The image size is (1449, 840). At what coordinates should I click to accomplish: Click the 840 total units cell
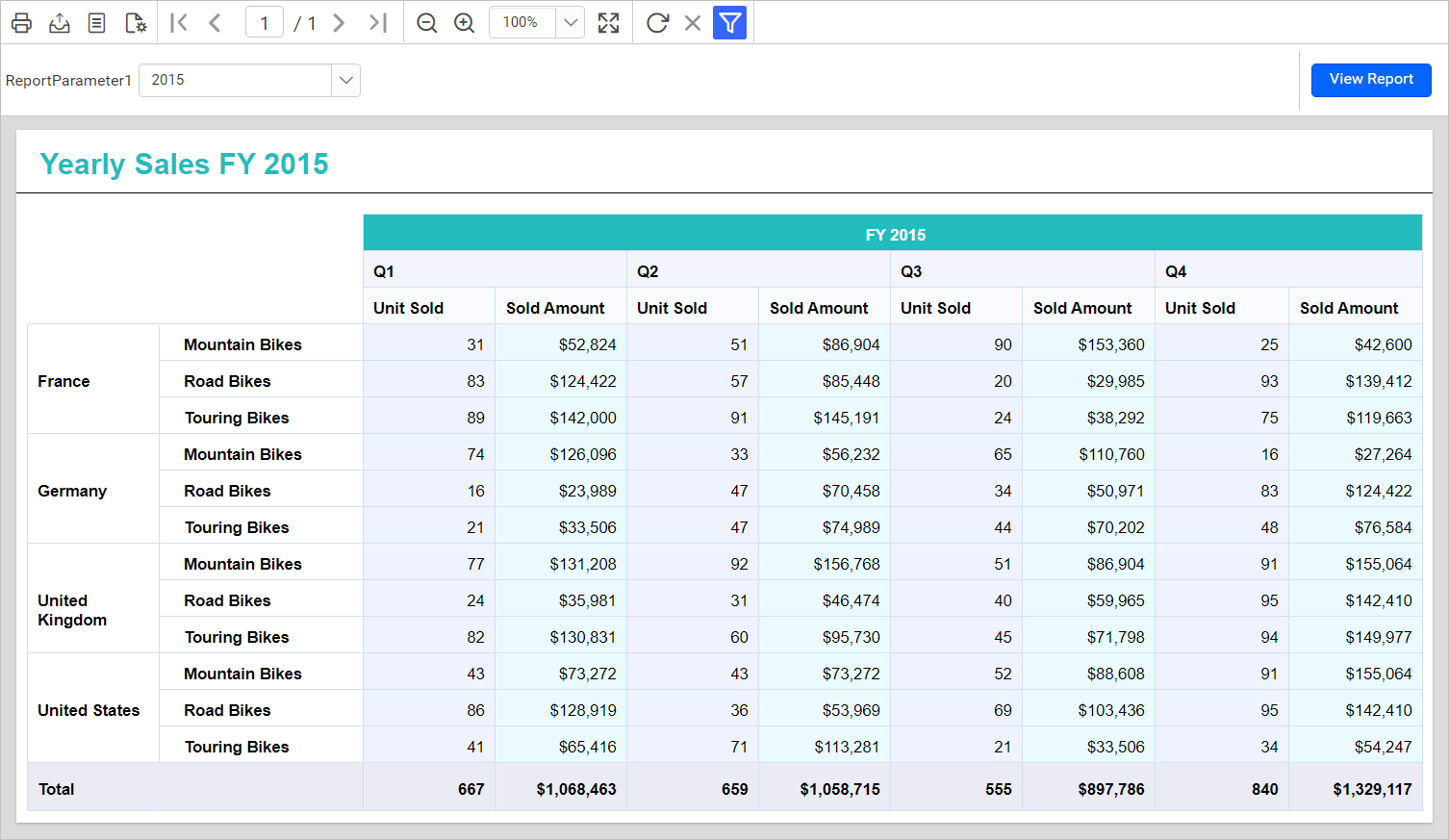[1222, 789]
